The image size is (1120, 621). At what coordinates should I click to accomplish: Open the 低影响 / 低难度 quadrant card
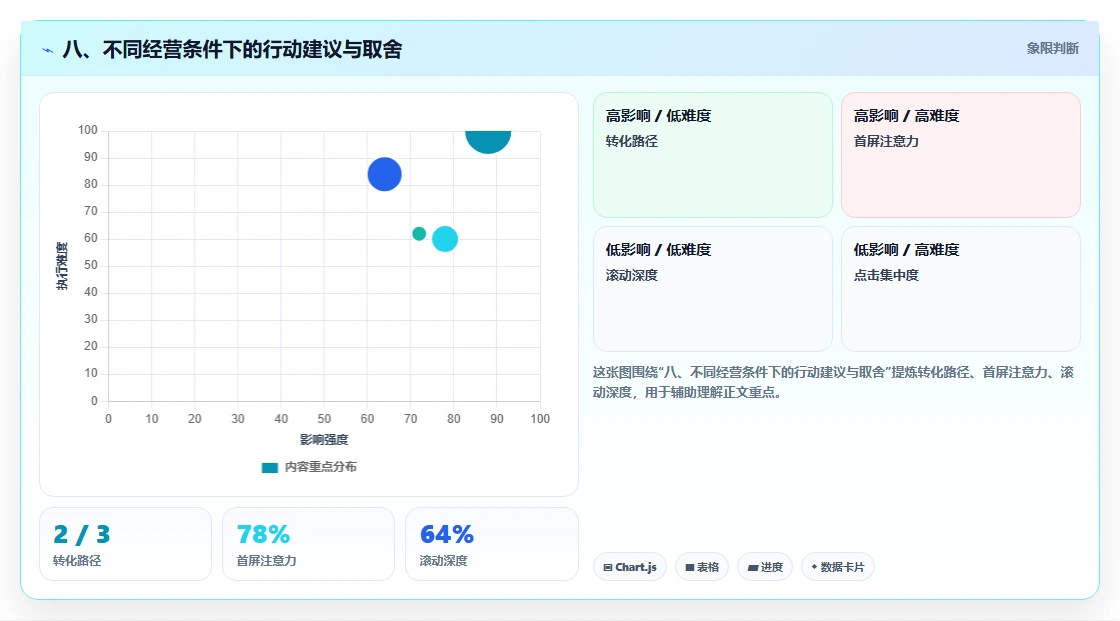(x=713, y=289)
